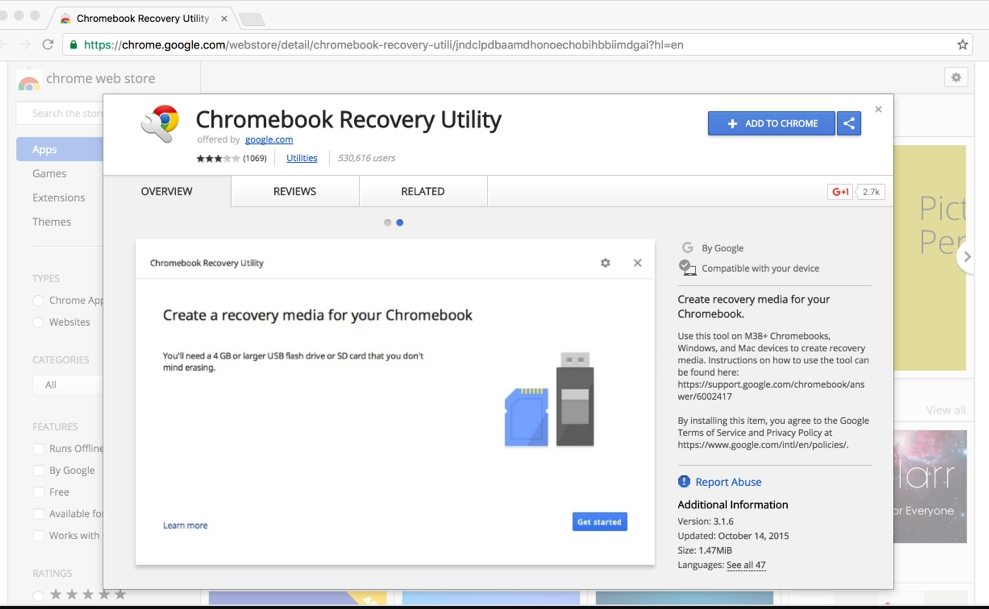The height and width of the screenshot is (609, 989).
Task: Click the (1069) review count
Action: tap(255, 158)
